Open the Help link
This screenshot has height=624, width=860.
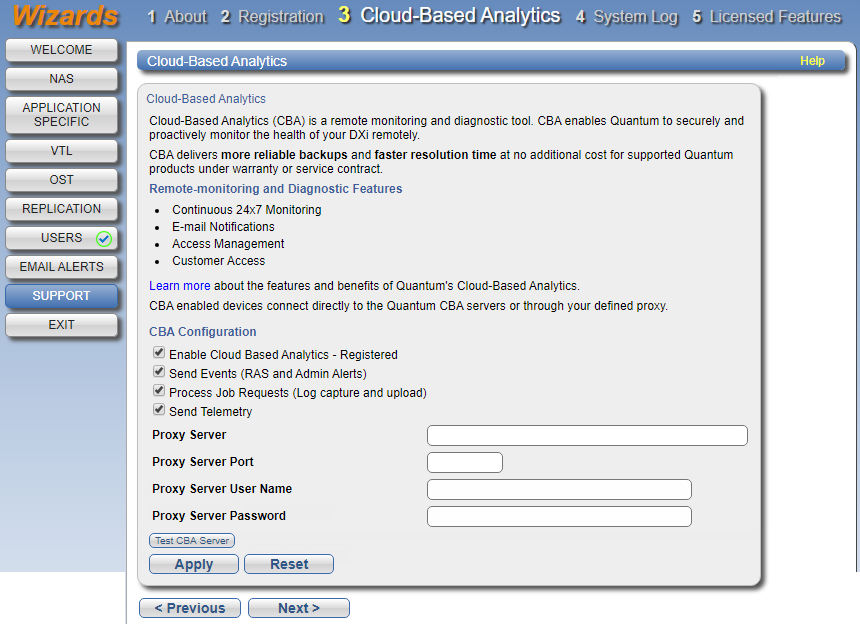(812, 61)
